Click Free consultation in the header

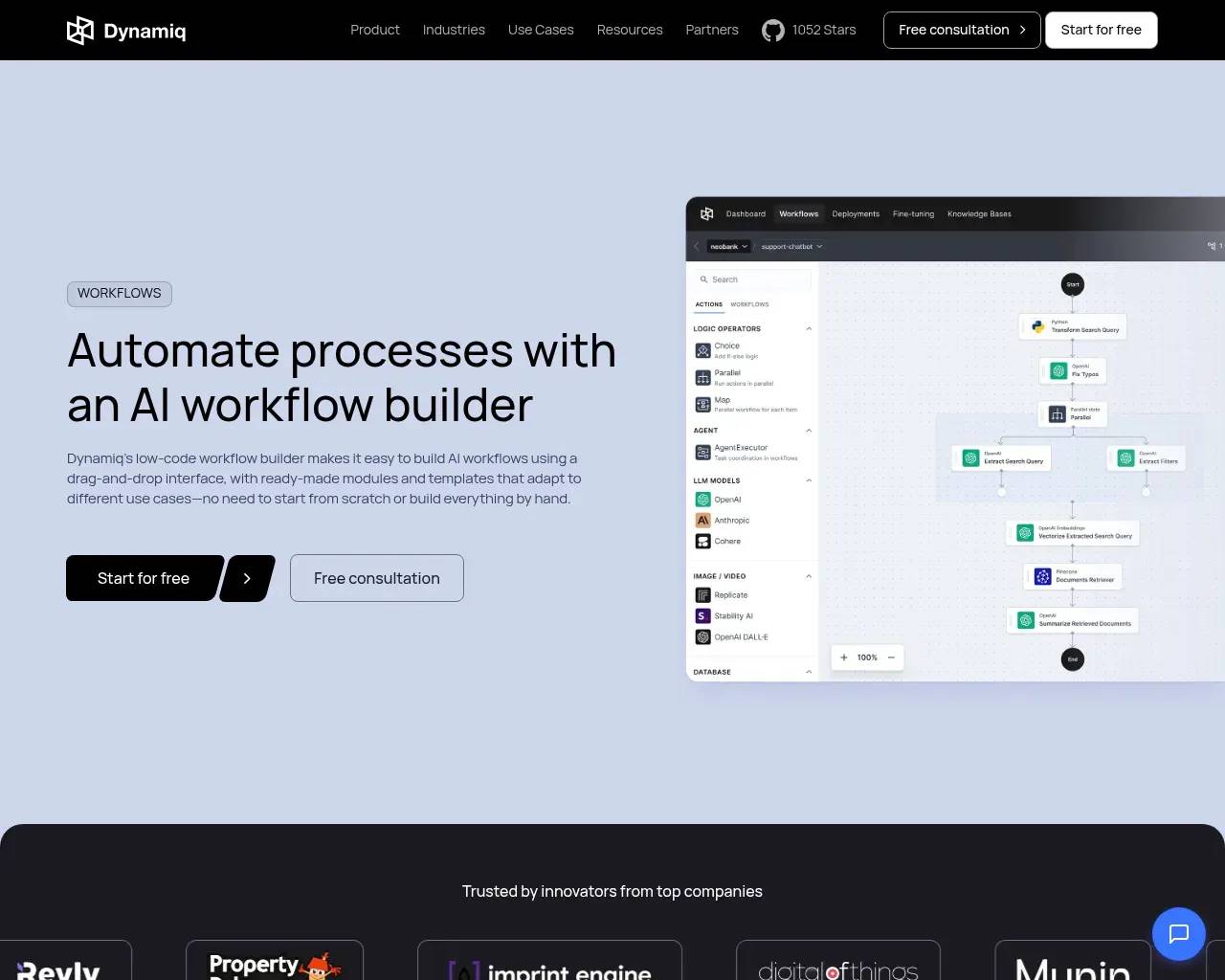962,31
